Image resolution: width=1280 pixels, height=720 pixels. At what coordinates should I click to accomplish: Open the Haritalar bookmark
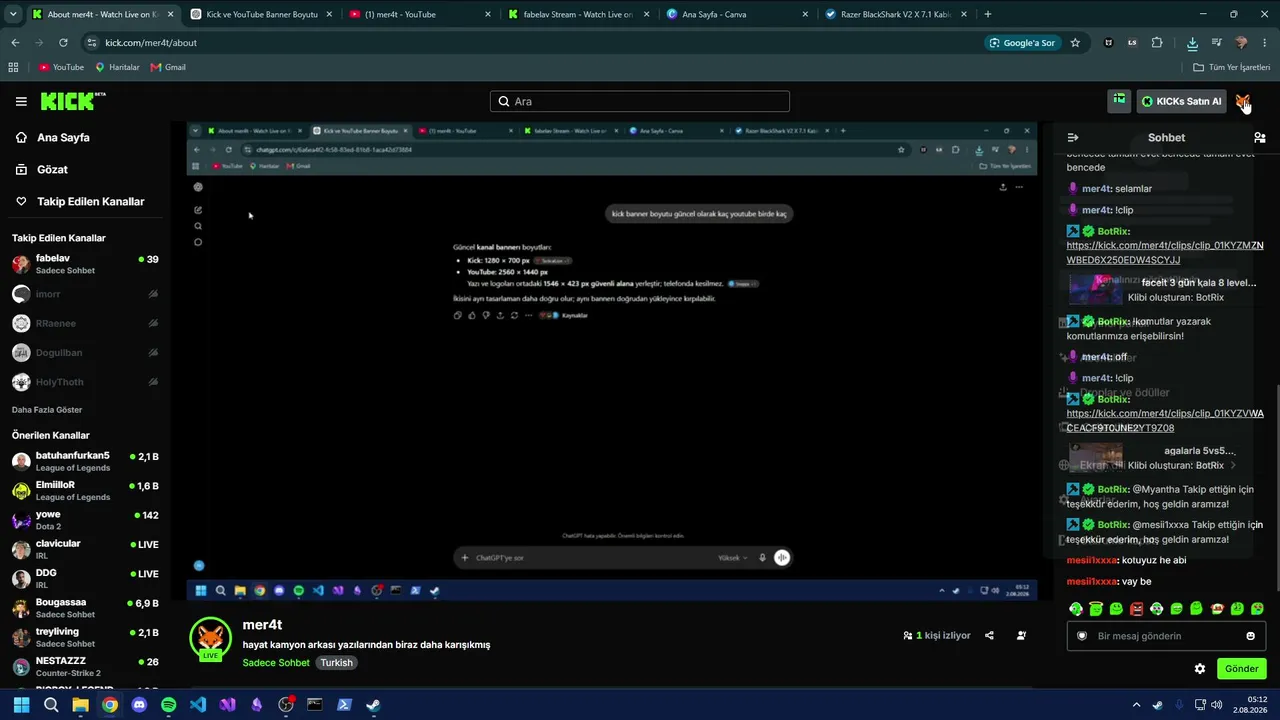117,67
